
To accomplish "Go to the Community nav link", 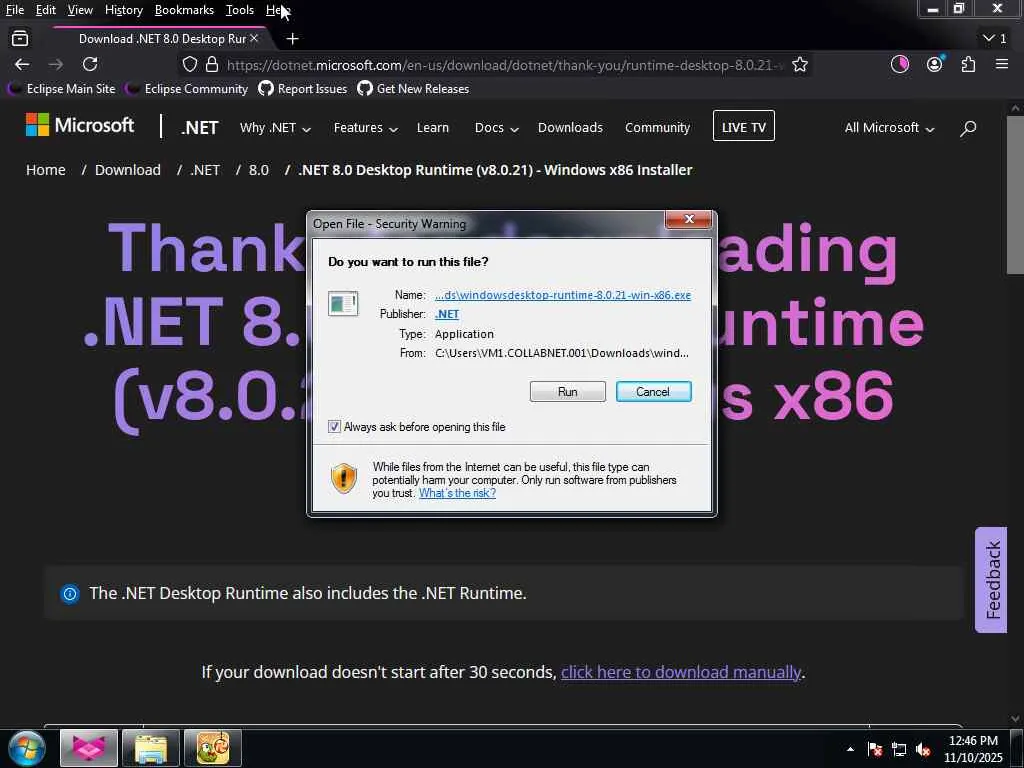I will point(657,128).
